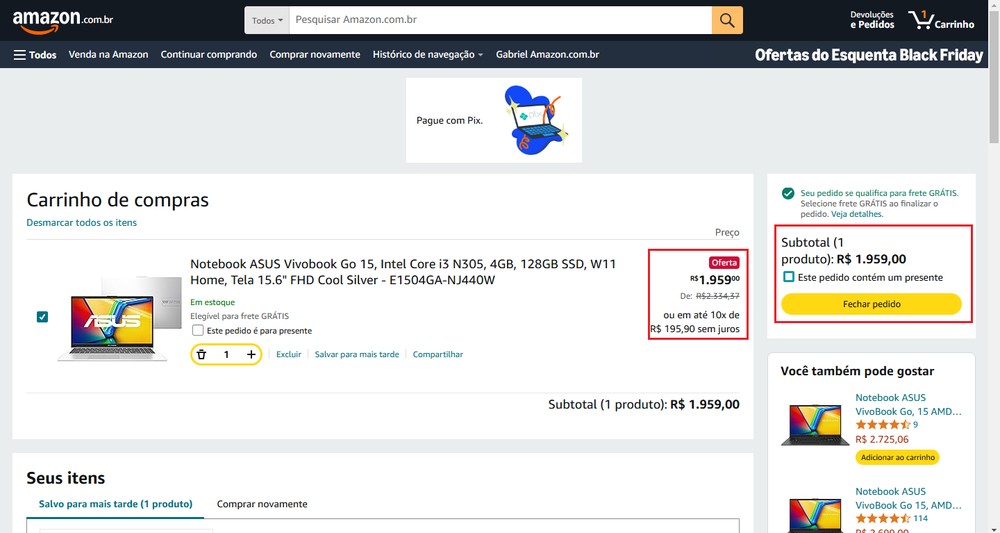Click the cart item ASUS notebook image

119,319
